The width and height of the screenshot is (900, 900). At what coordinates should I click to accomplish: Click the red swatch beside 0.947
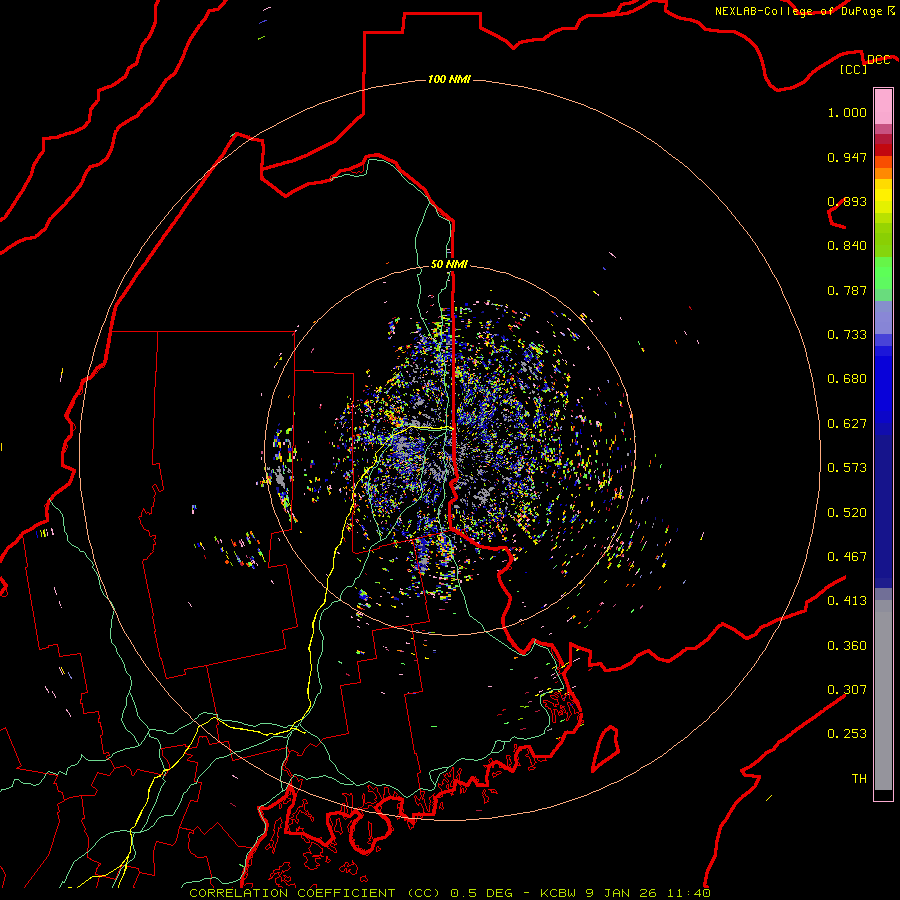coord(883,150)
